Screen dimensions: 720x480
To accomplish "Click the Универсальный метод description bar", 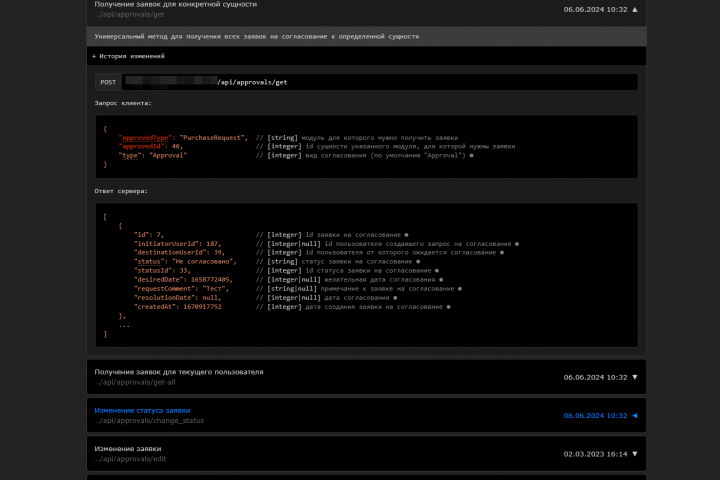I will [366, 36].
